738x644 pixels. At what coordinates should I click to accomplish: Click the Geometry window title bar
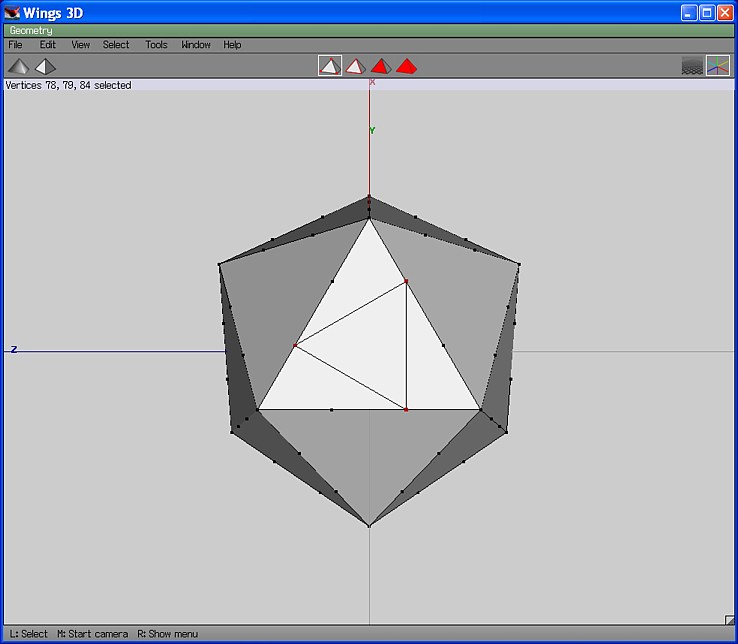click(x=369, y=31)
